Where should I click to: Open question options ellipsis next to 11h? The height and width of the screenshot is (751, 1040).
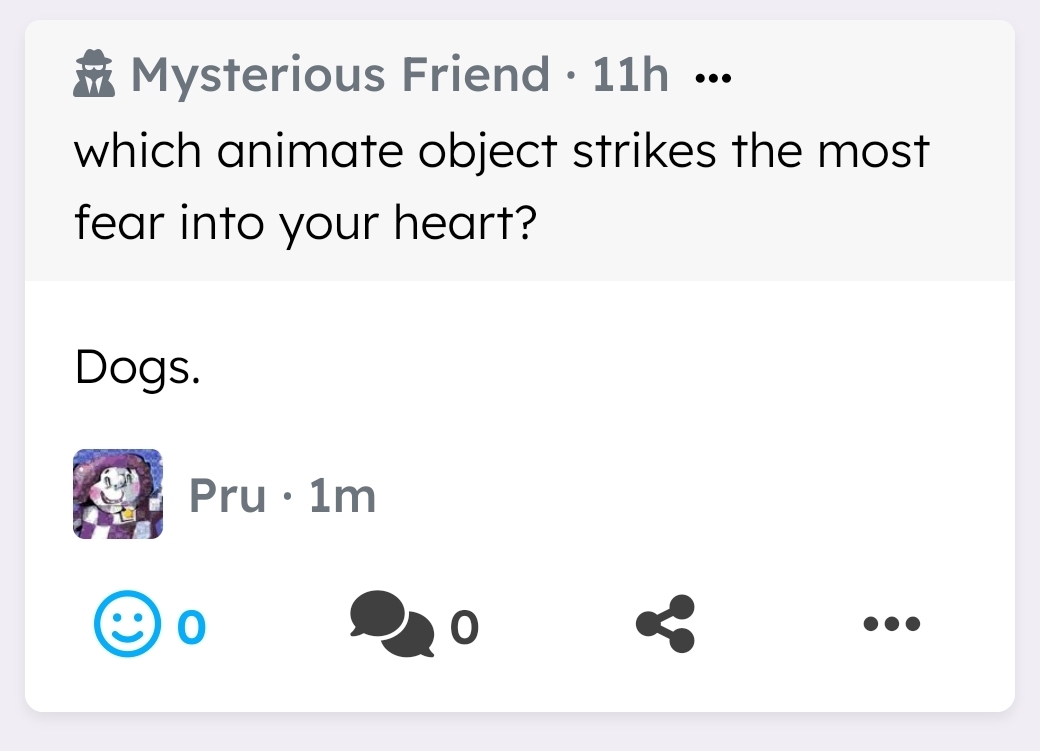coord(713,77)
